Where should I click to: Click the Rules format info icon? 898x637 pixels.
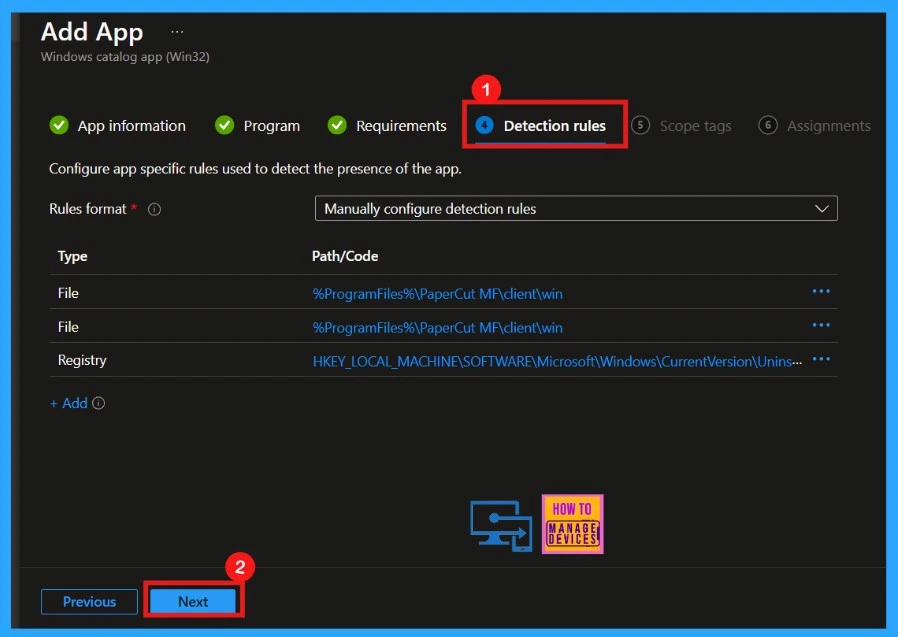point(154,210)
